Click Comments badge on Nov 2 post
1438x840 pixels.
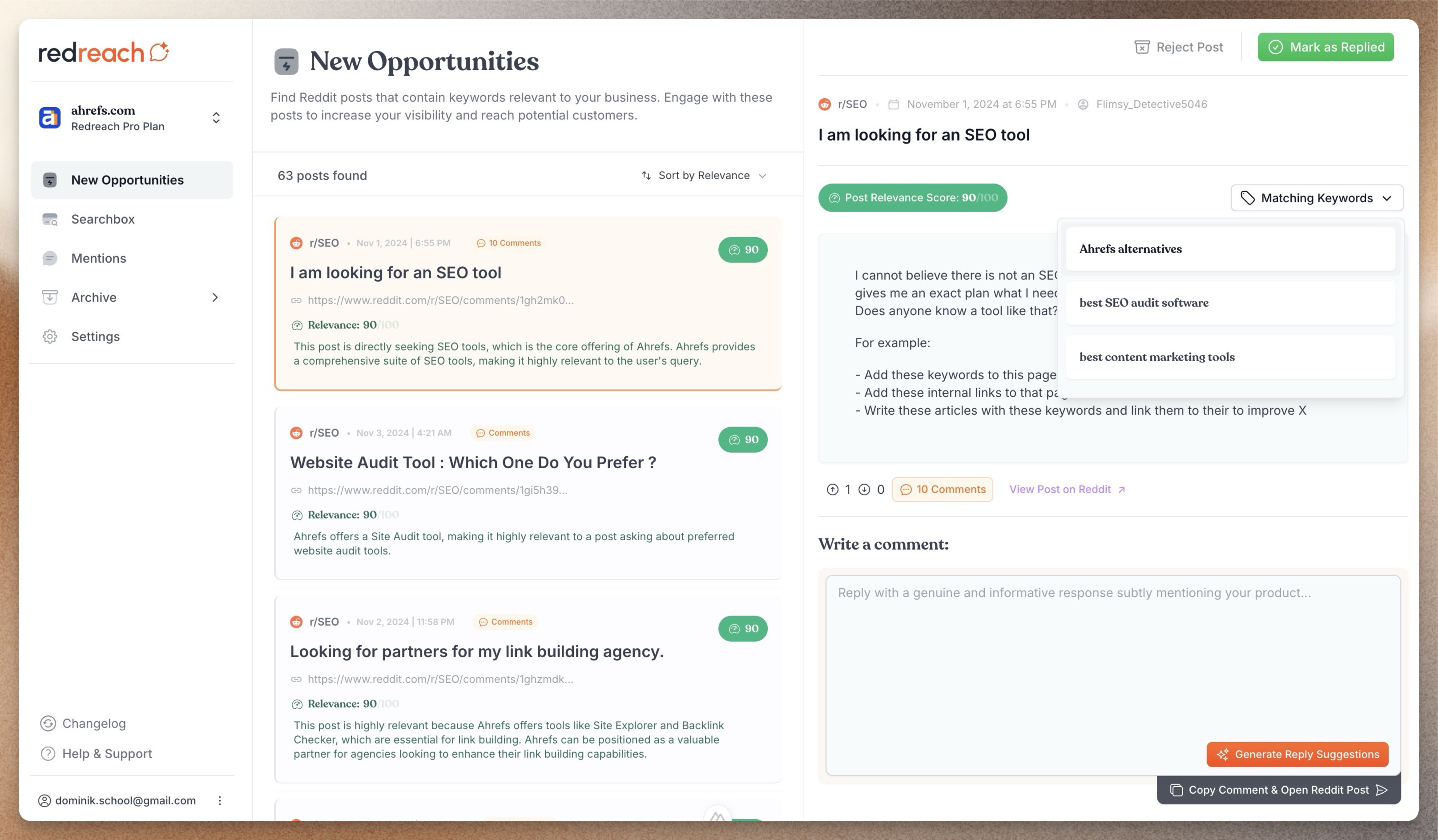click(x=506, y=622)
